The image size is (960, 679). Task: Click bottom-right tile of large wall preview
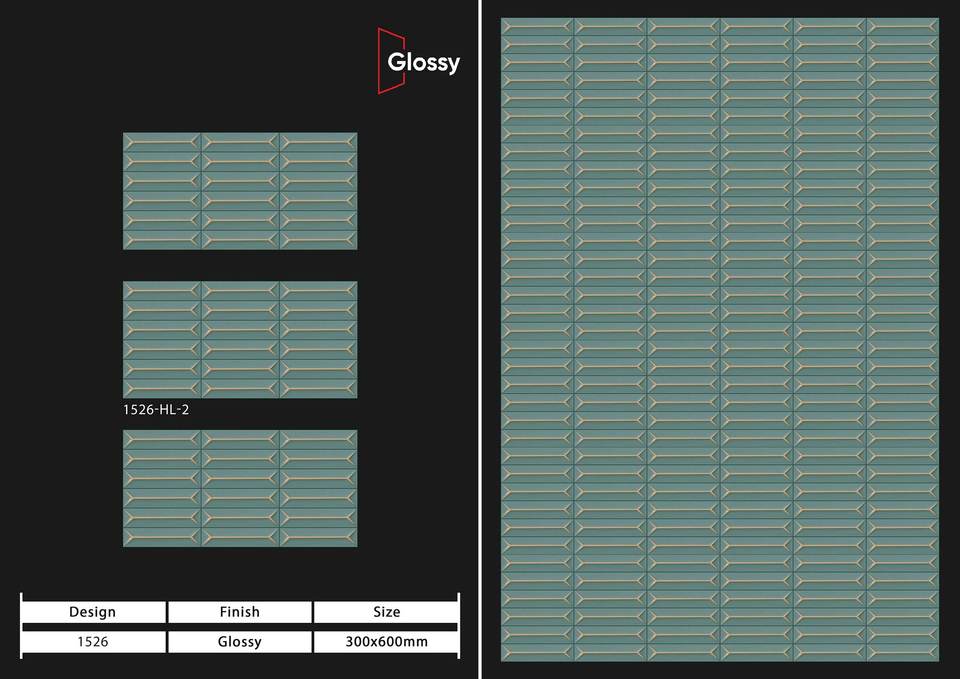click(902, 652)
